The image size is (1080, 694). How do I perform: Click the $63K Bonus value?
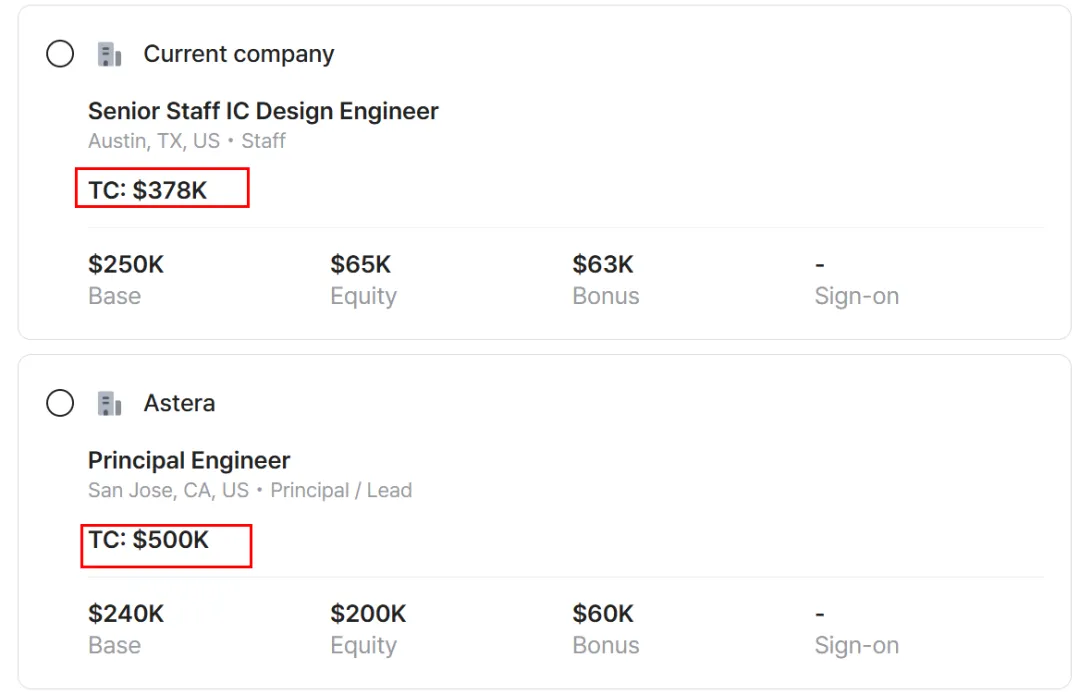603,265
